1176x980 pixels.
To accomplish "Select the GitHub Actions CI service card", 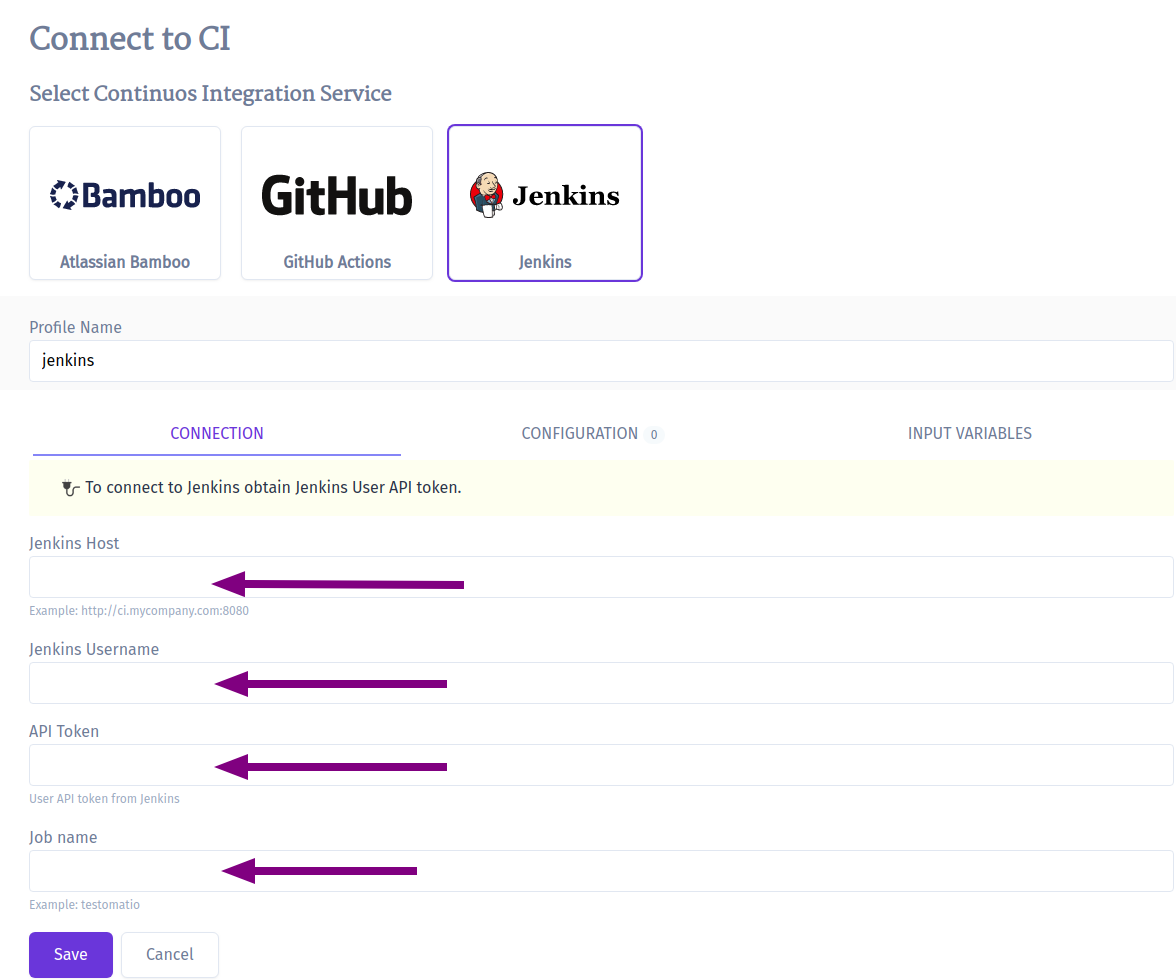I will click(x=337, y=203).
